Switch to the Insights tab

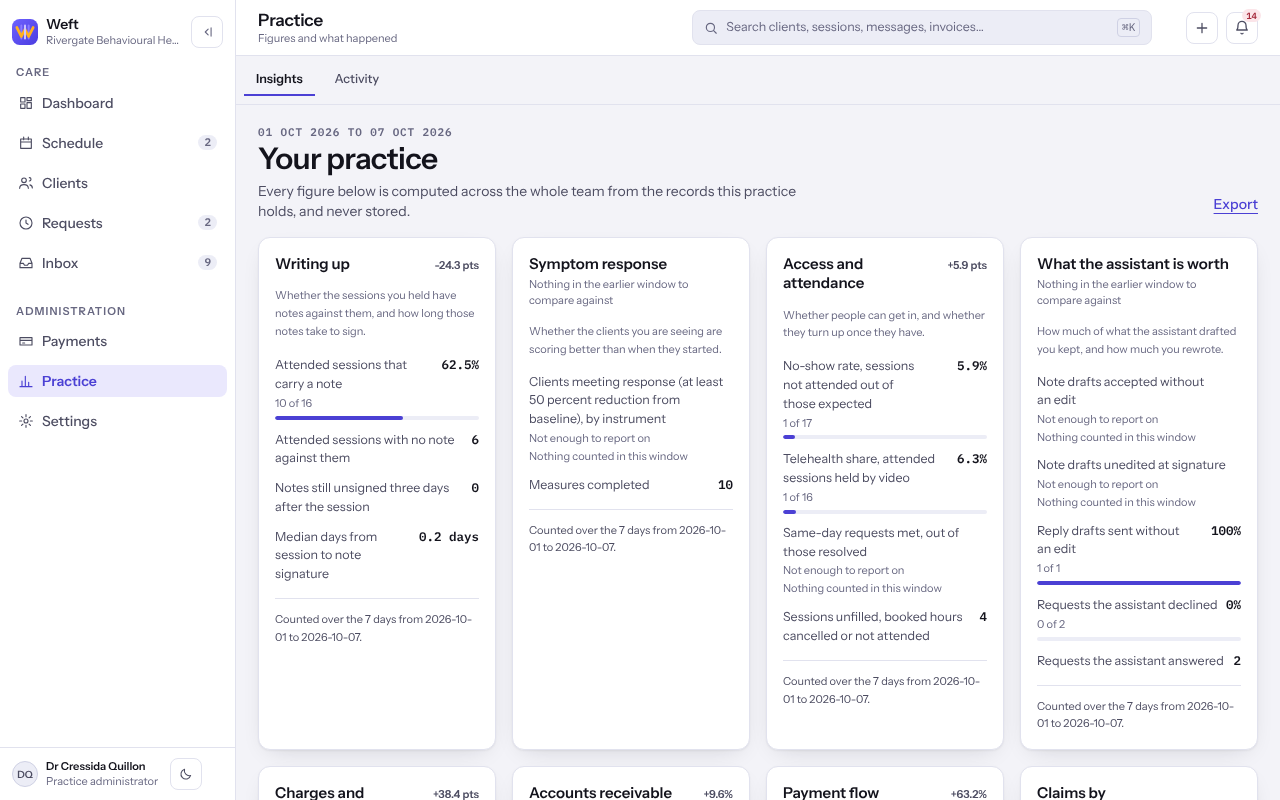point(279,79)
